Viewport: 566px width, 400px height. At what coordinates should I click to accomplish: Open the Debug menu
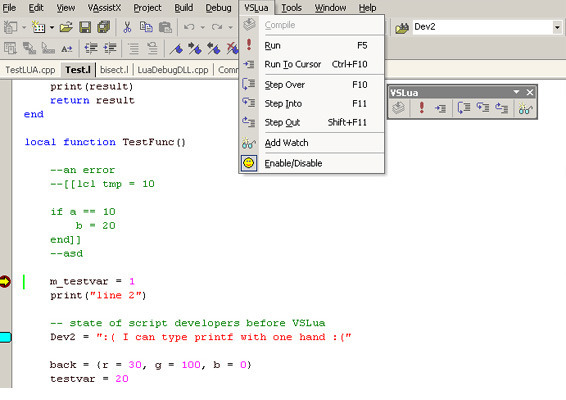pos(218,8)
